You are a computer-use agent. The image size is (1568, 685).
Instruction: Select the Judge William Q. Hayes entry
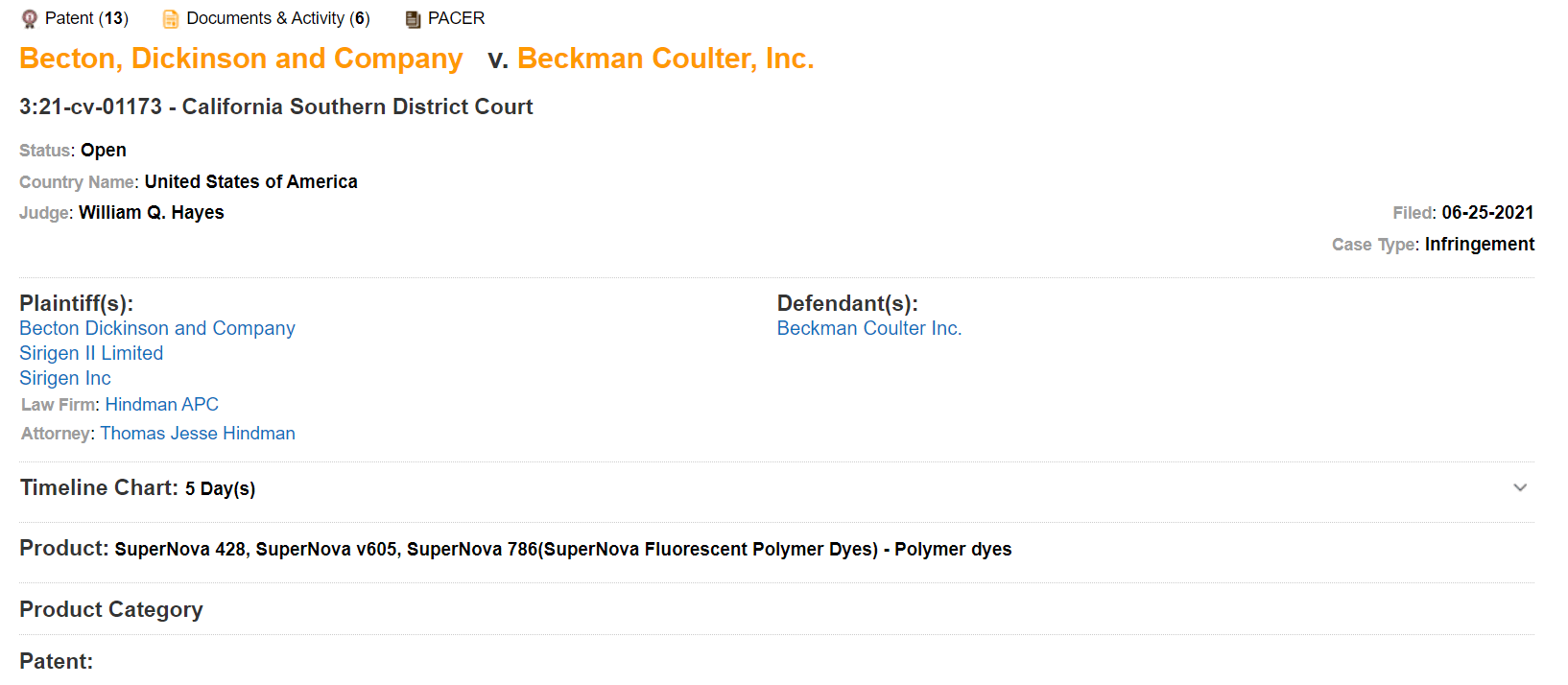point(151,212)
